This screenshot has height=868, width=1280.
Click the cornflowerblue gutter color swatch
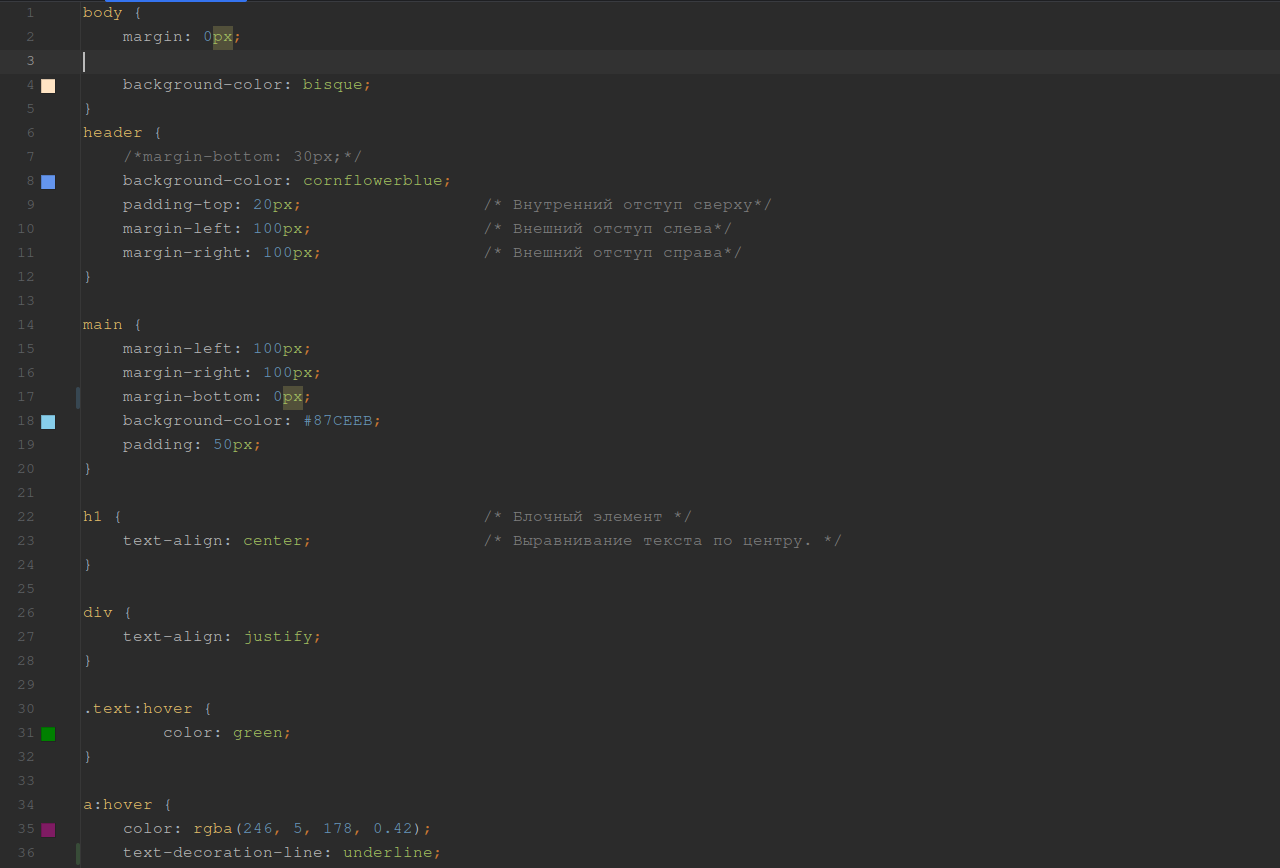click(48, 182)
